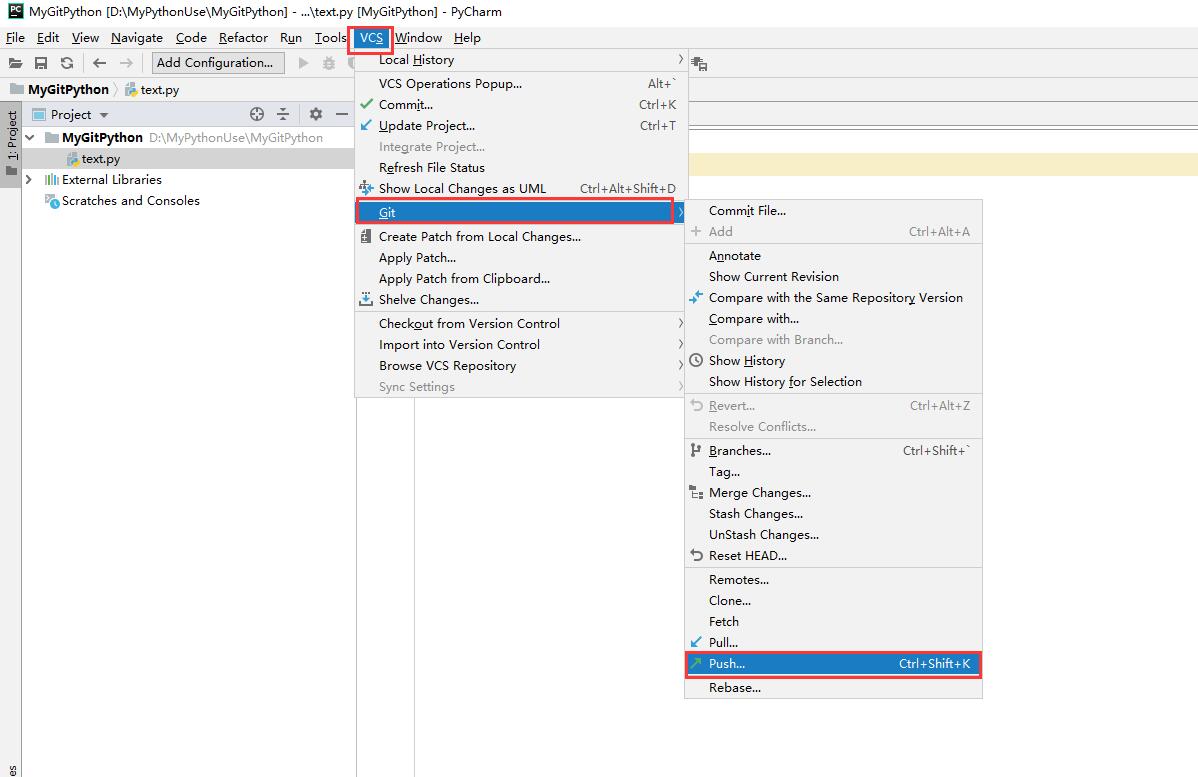Open the Refactor menu
The height and width of the screenshot is (777, 1198).
tap(243, 37)
